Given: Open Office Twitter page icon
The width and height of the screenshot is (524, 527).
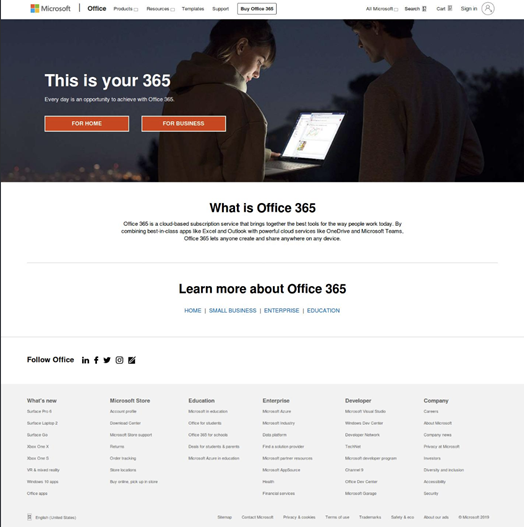Looking at the screenshot, I should click(107, 360).
